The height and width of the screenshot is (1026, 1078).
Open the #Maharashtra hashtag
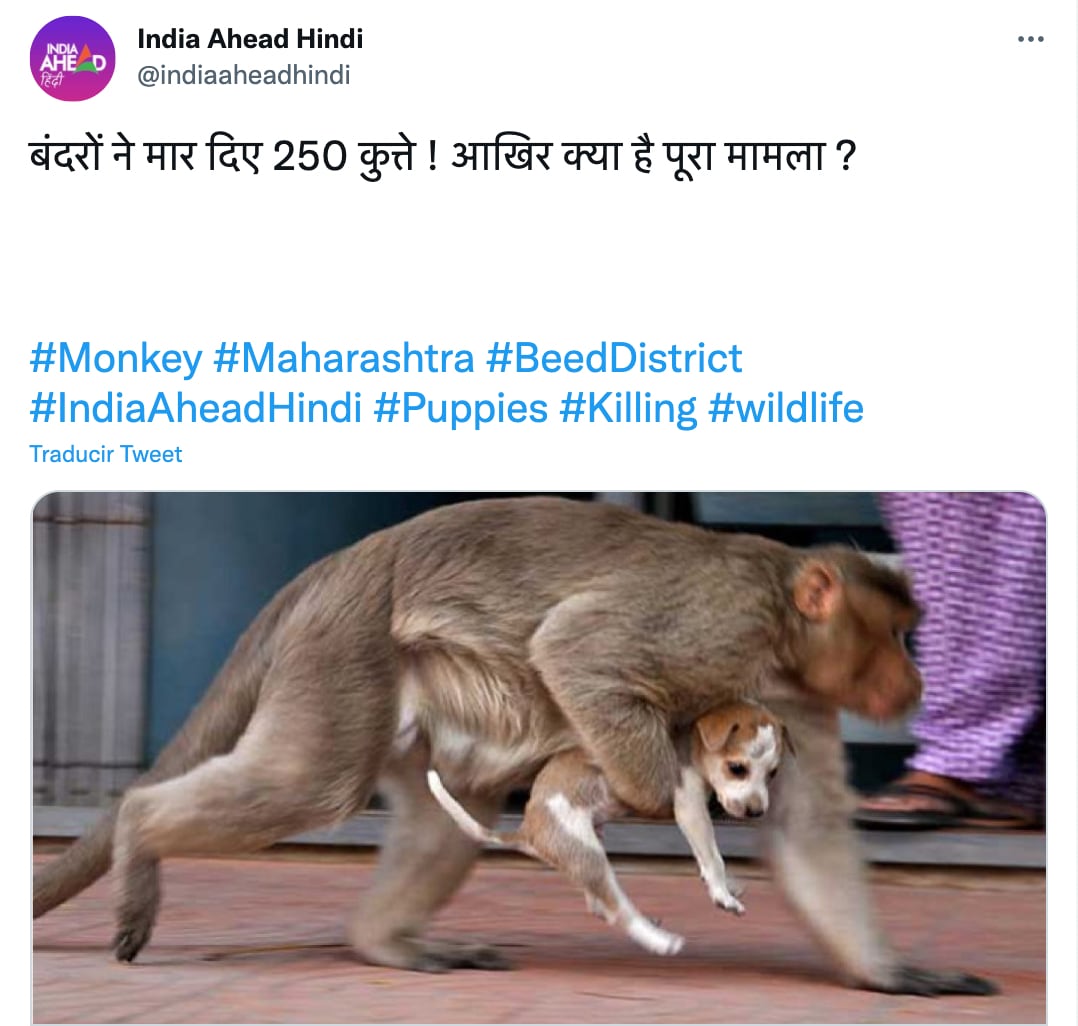344,358
